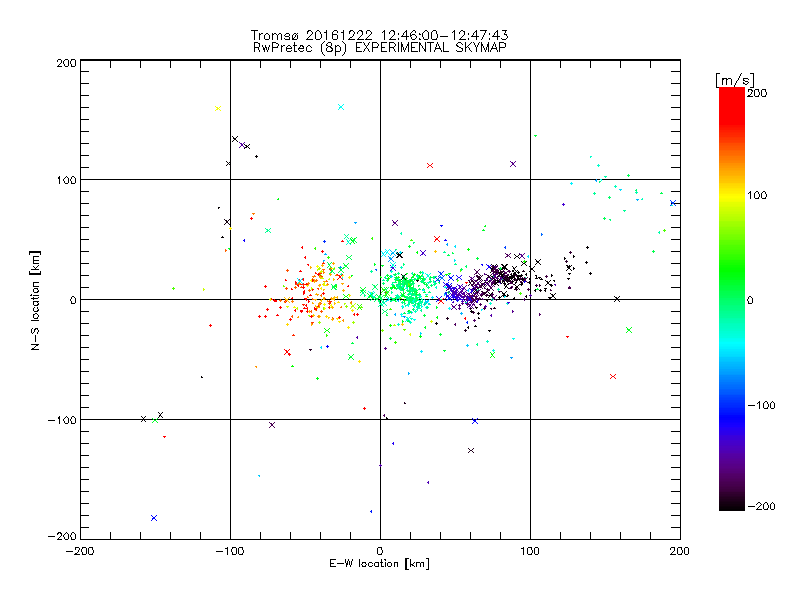Click the x-axis tick label "-100"

click(230, 551)
